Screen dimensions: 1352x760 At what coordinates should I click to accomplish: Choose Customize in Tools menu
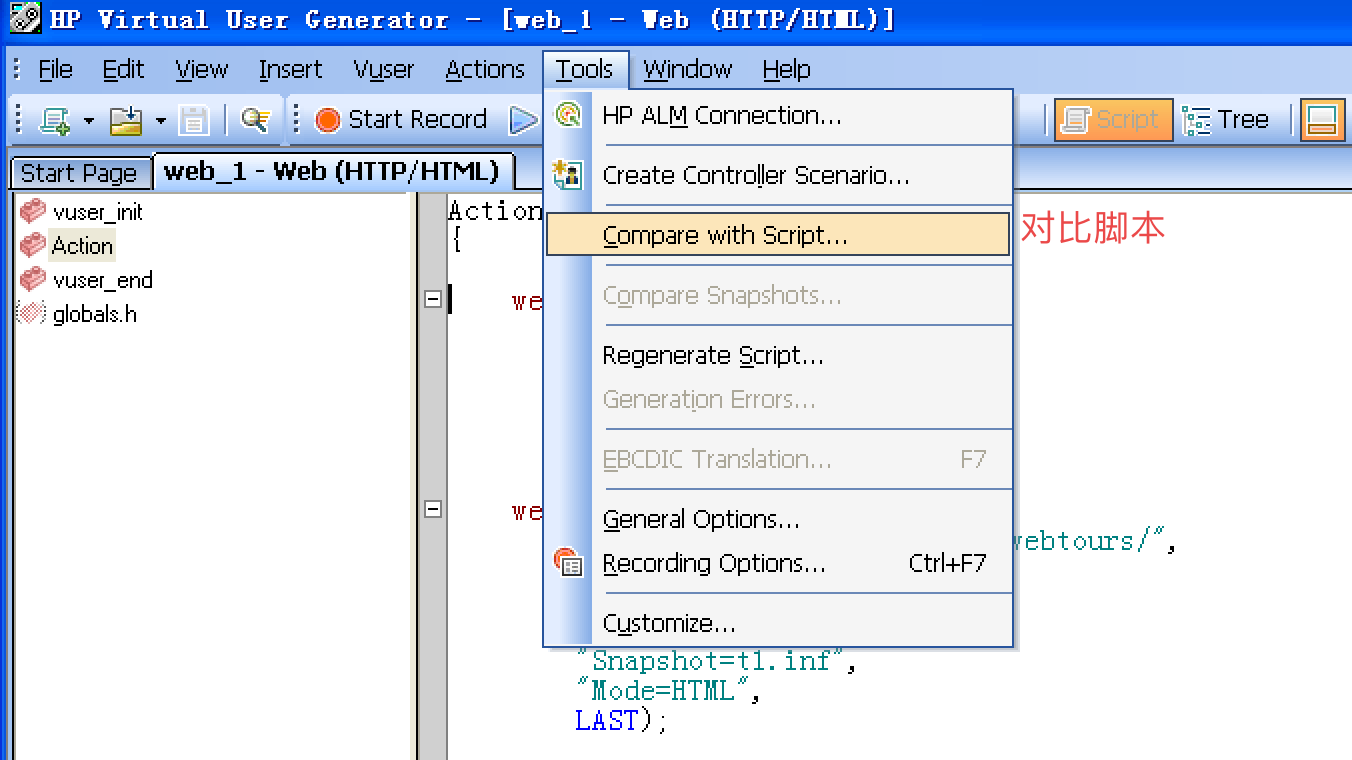click(x=778, y=624)
